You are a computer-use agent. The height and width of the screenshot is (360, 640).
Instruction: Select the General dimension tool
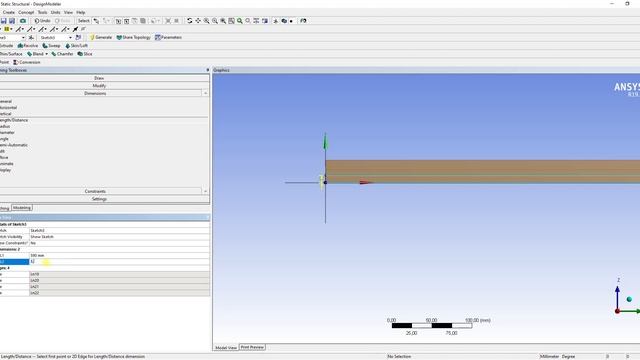6,102
